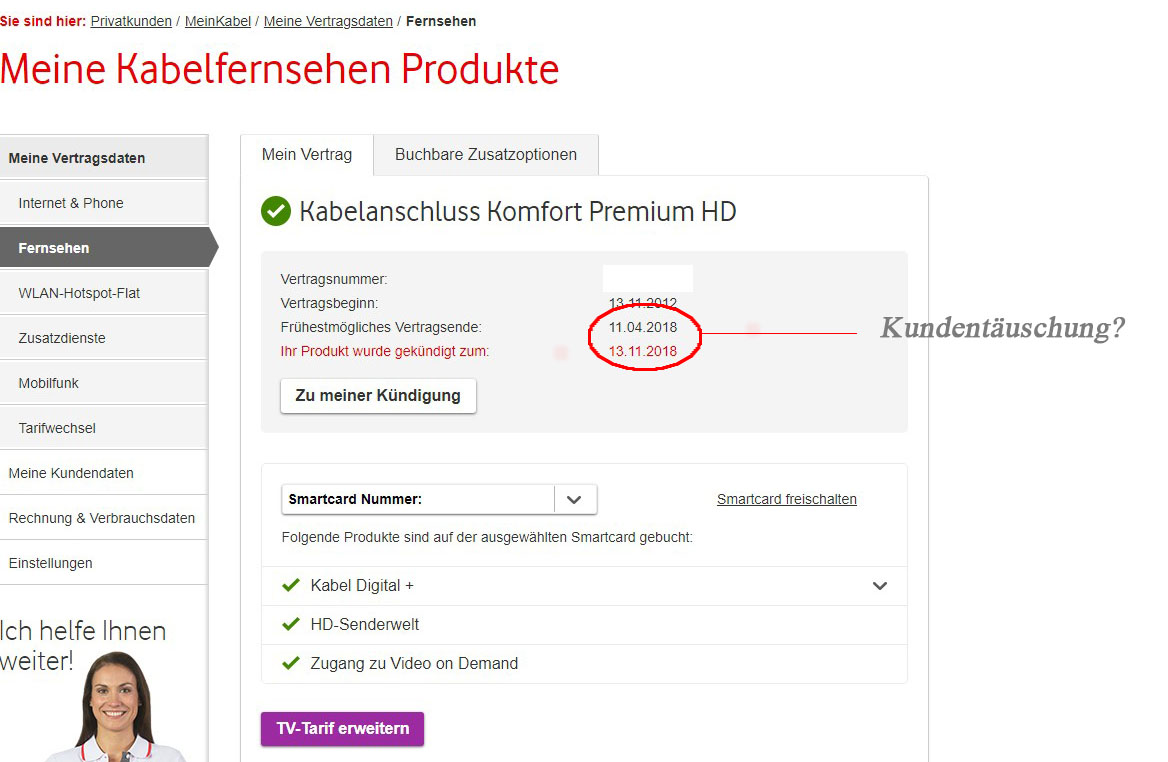
Task: Go to Privatkunden in the breadcrumb
Action: coord(131,21)
